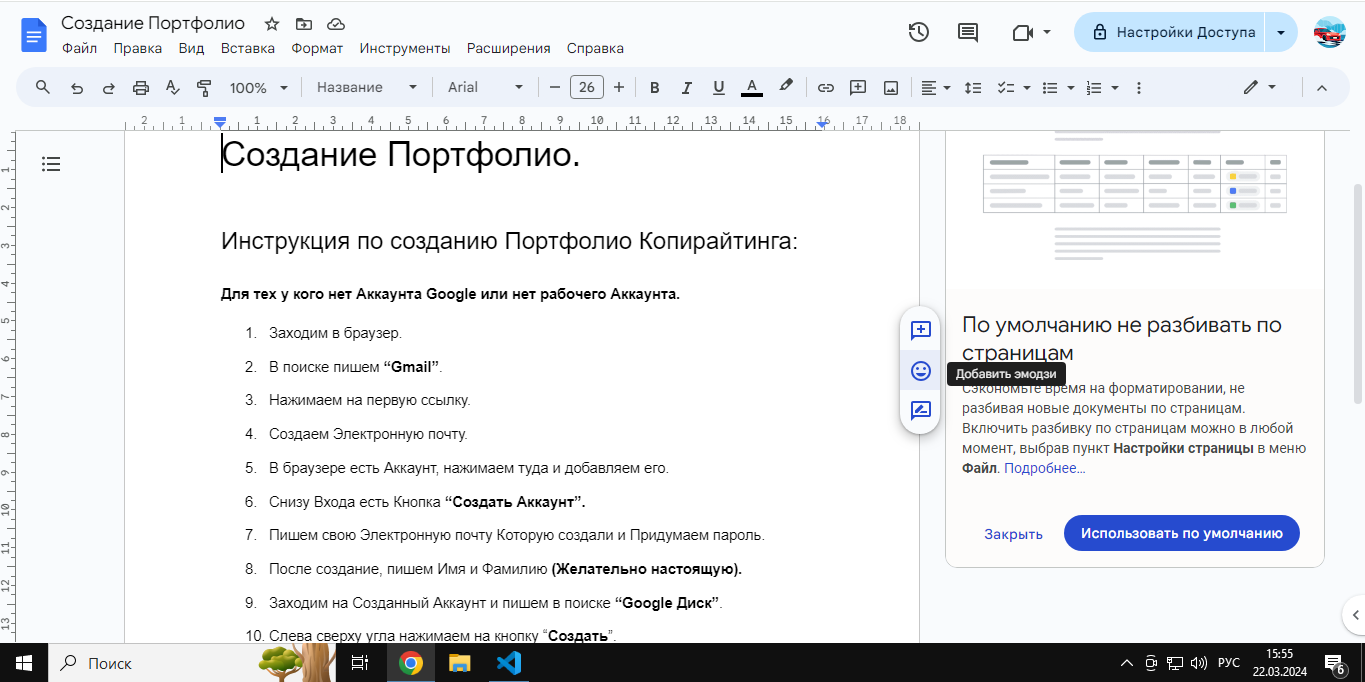Click the Настройки Доступа share button
The width and height of the screenshot is (1365, 682).
coord(1170,32)
